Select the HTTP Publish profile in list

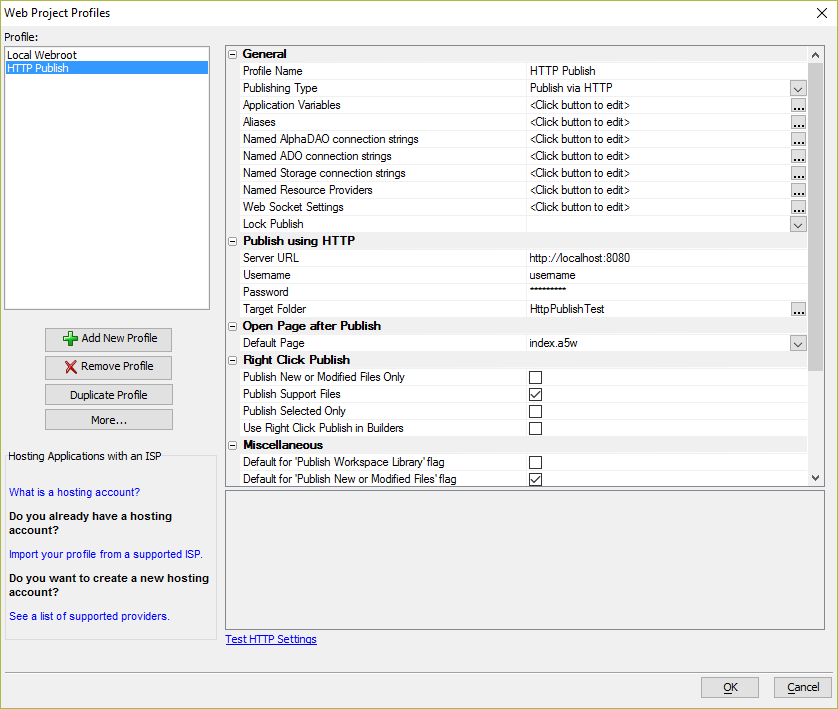click(107, 68)
